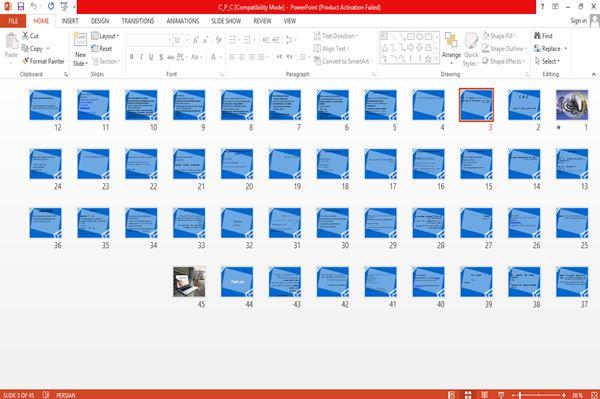The height and width of the screenshot is (399, 600).
Task: Increase list indent level
Action: (276, 40)
